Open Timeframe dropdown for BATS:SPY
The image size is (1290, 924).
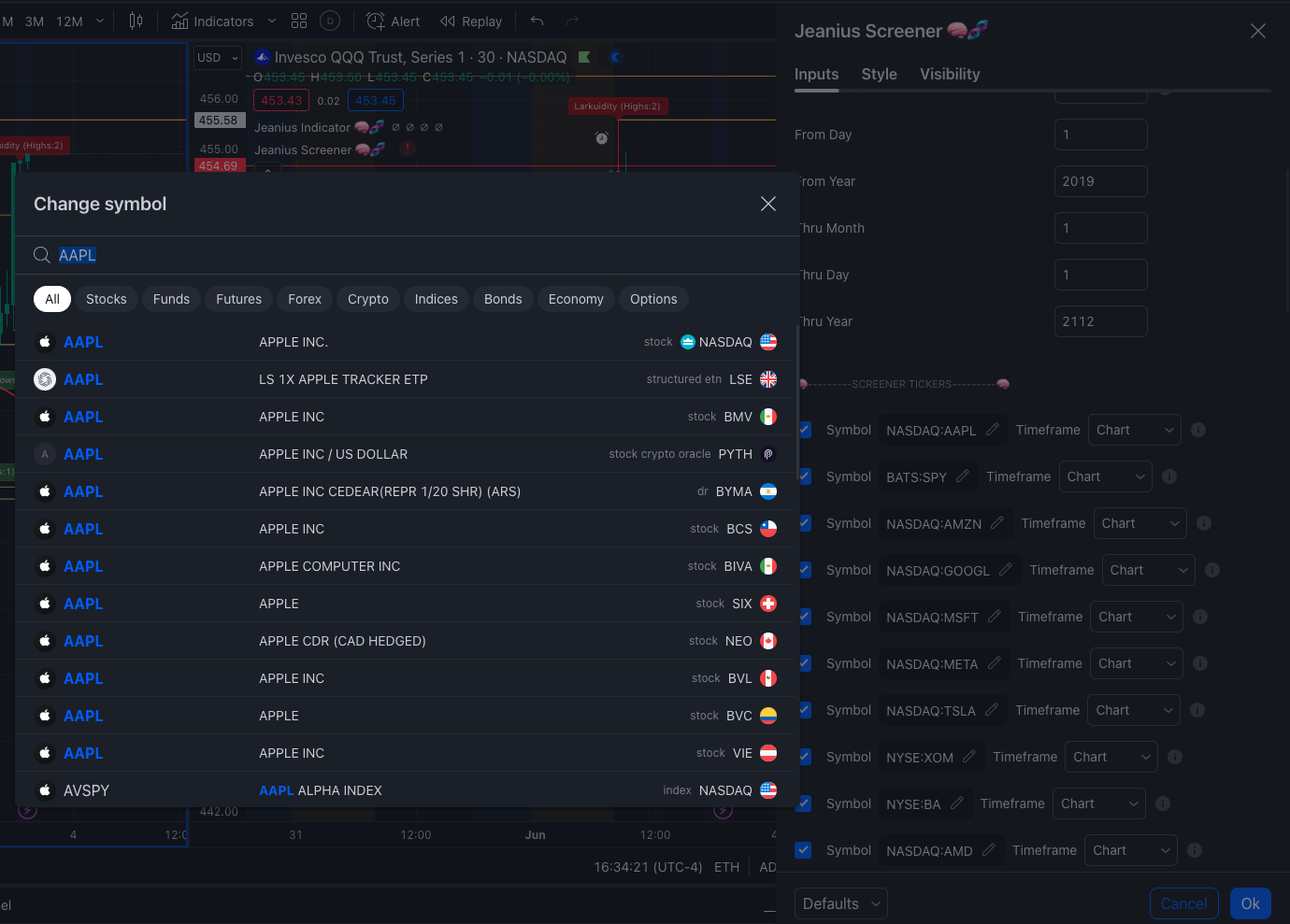tap(1106, 476)
